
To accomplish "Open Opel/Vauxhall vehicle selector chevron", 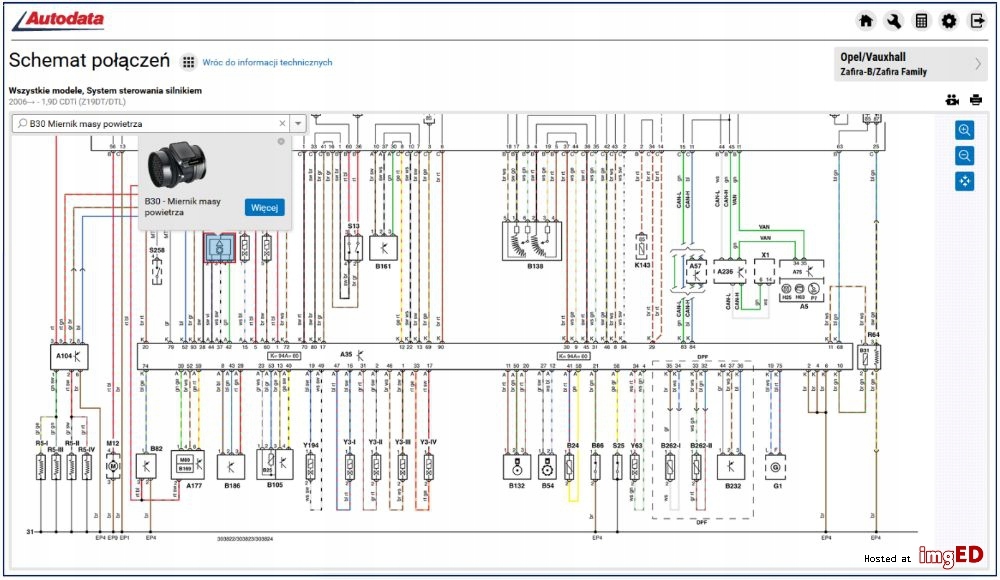I will pos(978,64).
